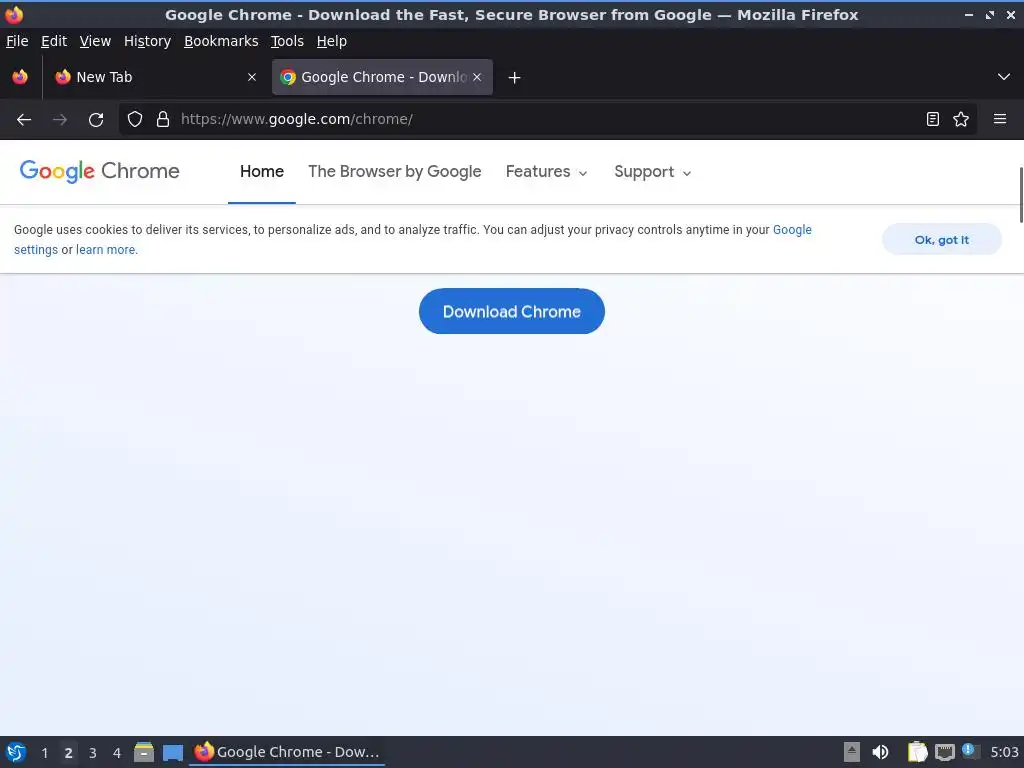Open the volume speaker tray icon

point(880,752)
